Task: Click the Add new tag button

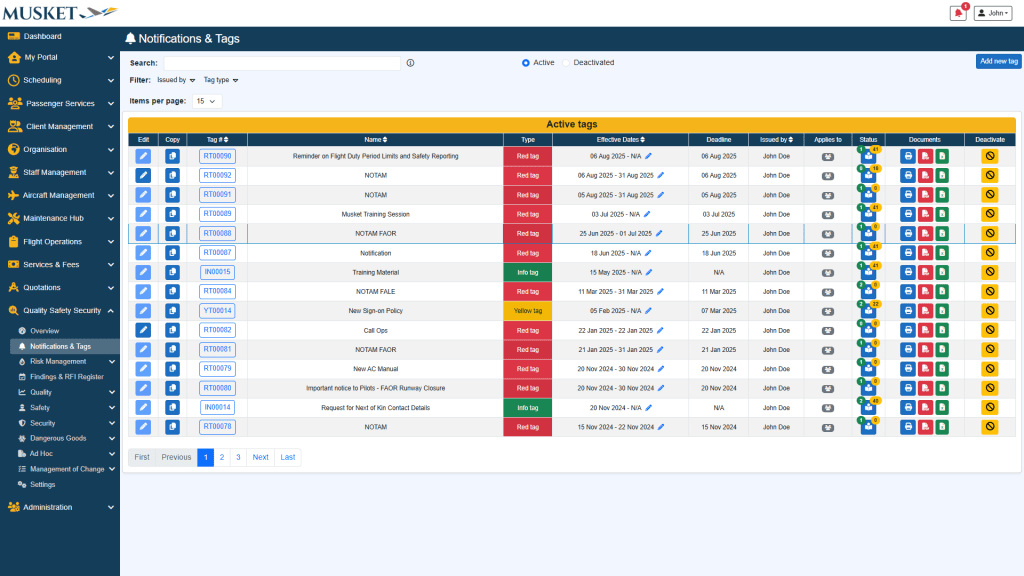Action: coord(998,61)
